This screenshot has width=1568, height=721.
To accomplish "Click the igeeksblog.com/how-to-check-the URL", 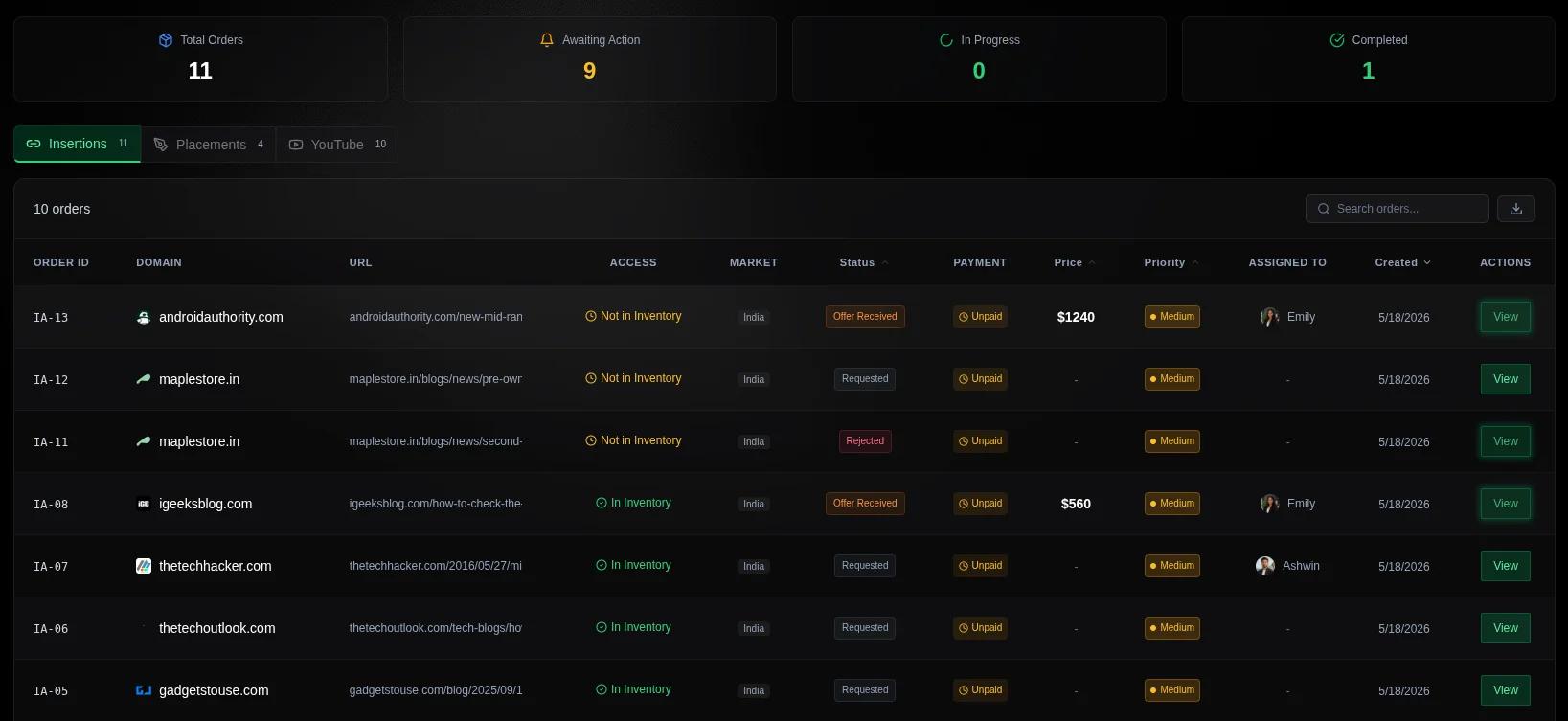I will (x=436, y=504).
